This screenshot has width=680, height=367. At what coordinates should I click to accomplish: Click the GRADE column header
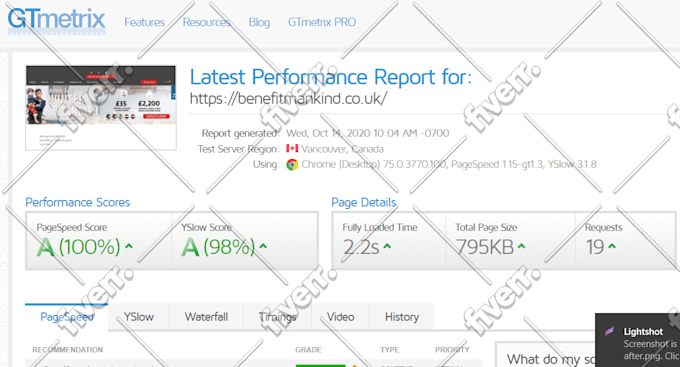pyautogui.click(x=308, y=350)
